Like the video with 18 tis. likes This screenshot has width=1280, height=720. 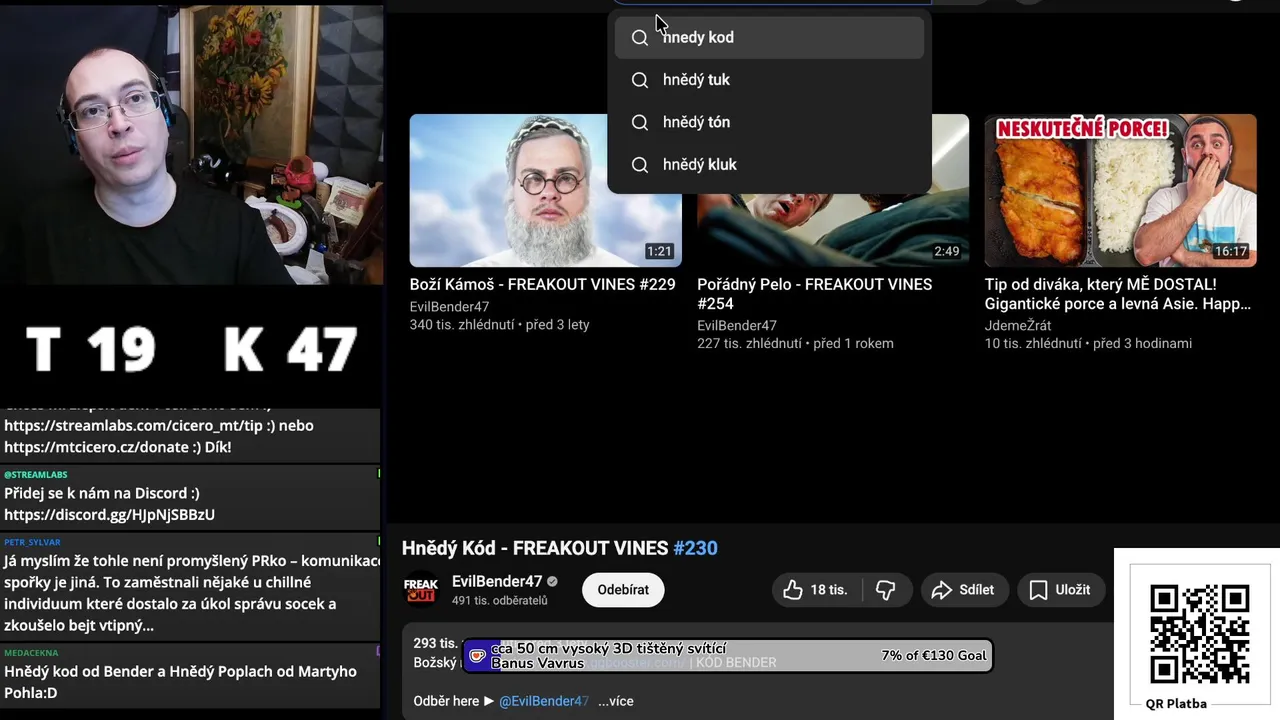pos(815,590)
